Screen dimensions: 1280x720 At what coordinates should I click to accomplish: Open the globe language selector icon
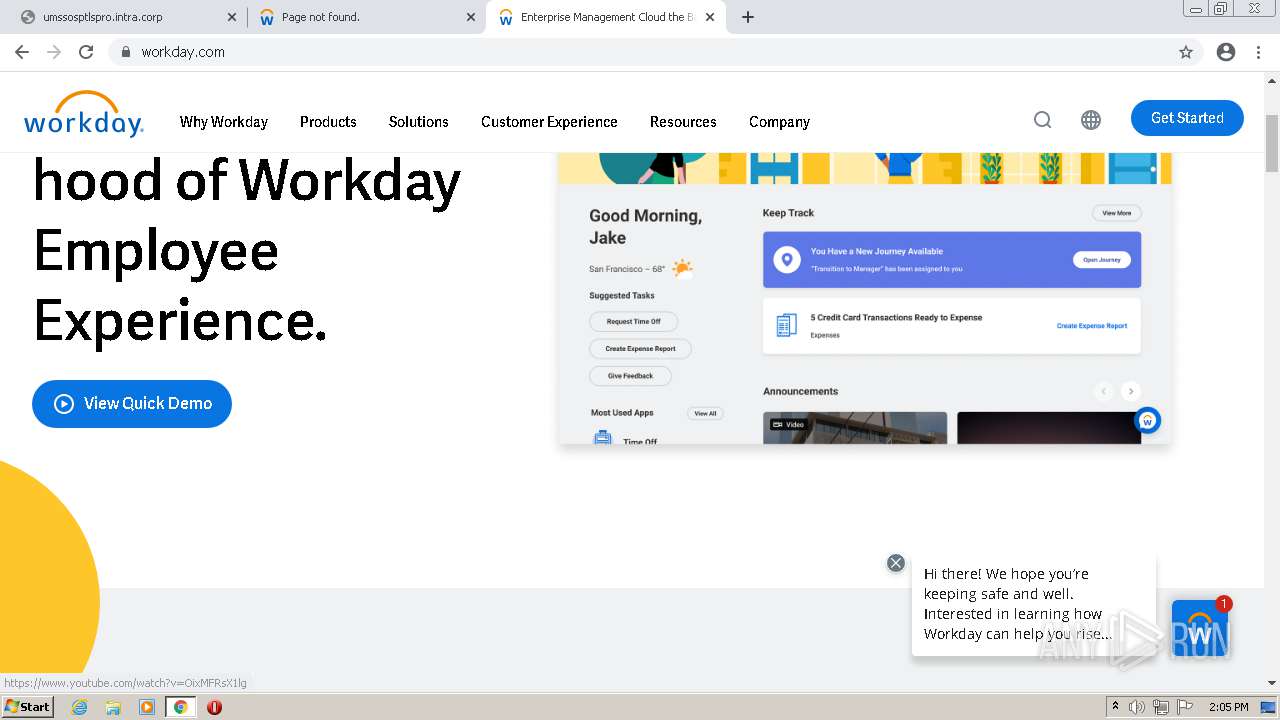pos(1091,120)
